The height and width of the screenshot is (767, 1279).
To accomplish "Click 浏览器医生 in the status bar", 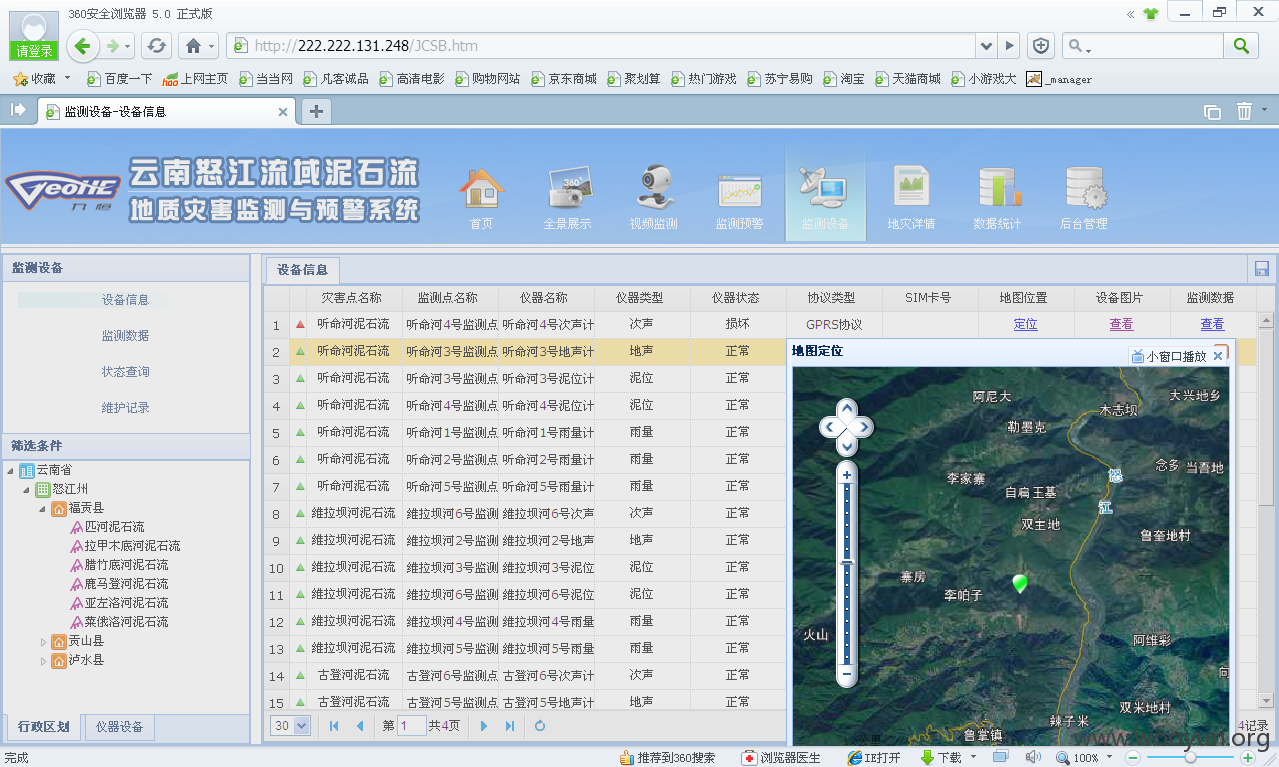I will pos(781,758).
